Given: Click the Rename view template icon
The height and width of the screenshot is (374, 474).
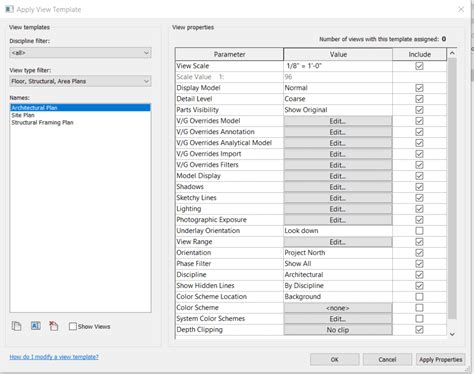Looking at the screenshot, I should click(35, 326).
